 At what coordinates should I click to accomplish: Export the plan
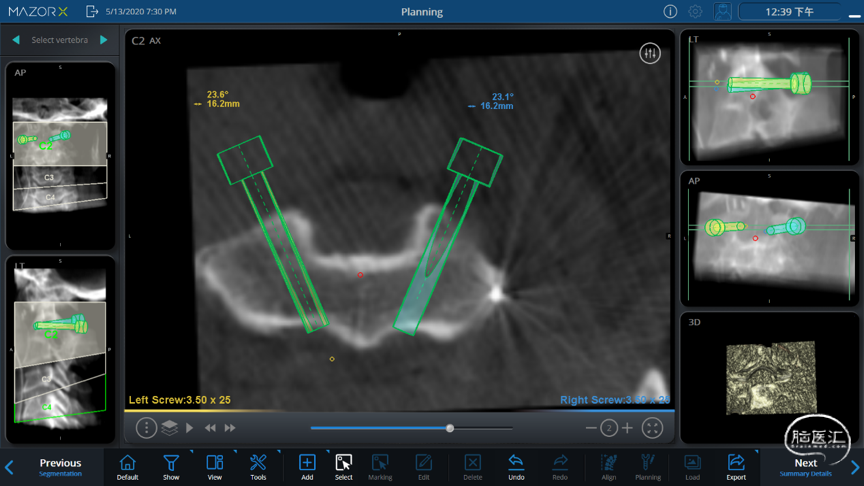click(x=736, y=467)
